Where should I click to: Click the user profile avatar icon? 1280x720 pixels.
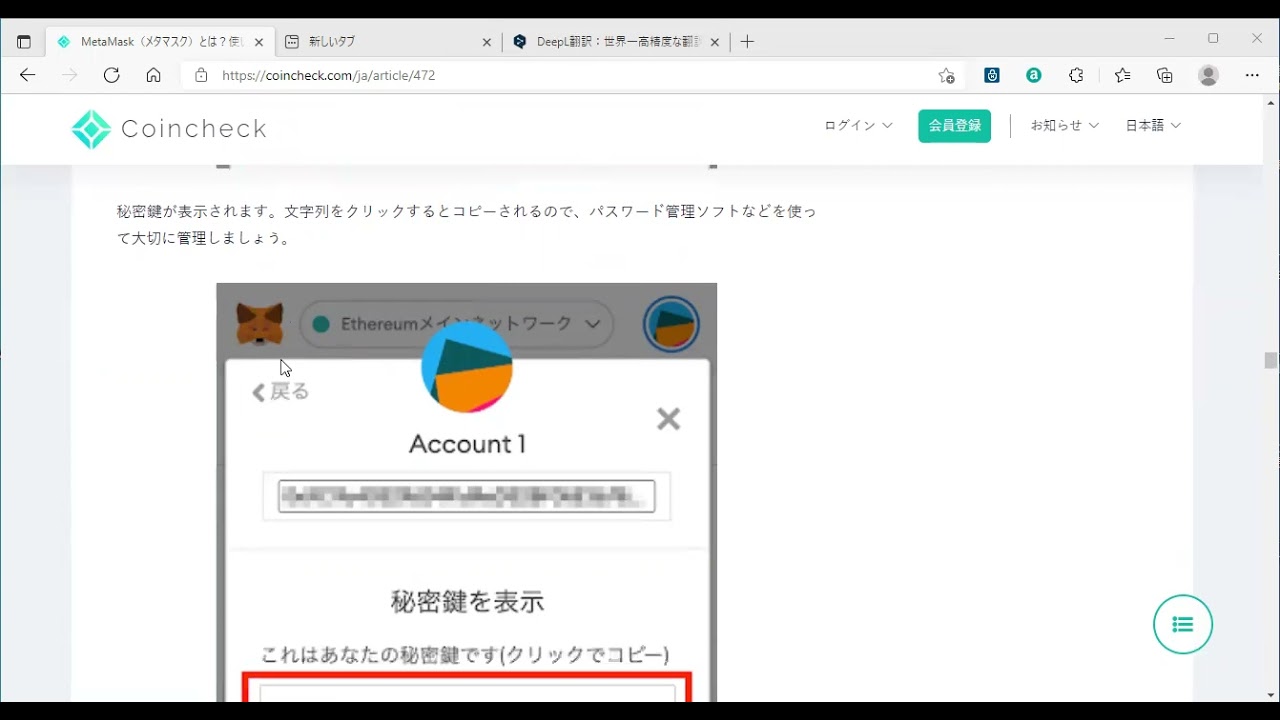[1208, 75]
